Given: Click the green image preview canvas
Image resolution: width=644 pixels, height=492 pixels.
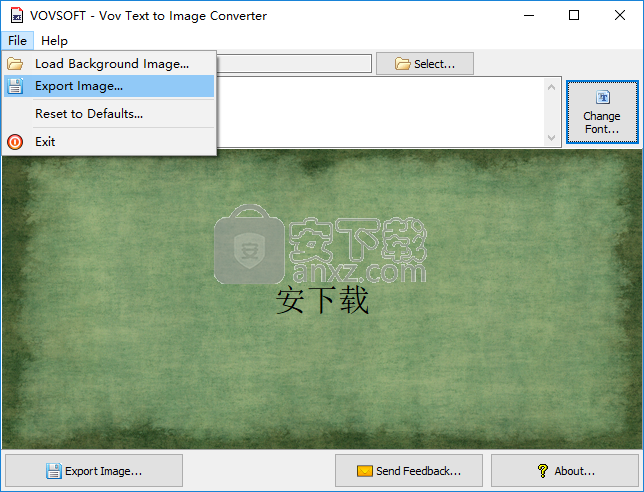Looking at the screenshot, I should (322, 299).
